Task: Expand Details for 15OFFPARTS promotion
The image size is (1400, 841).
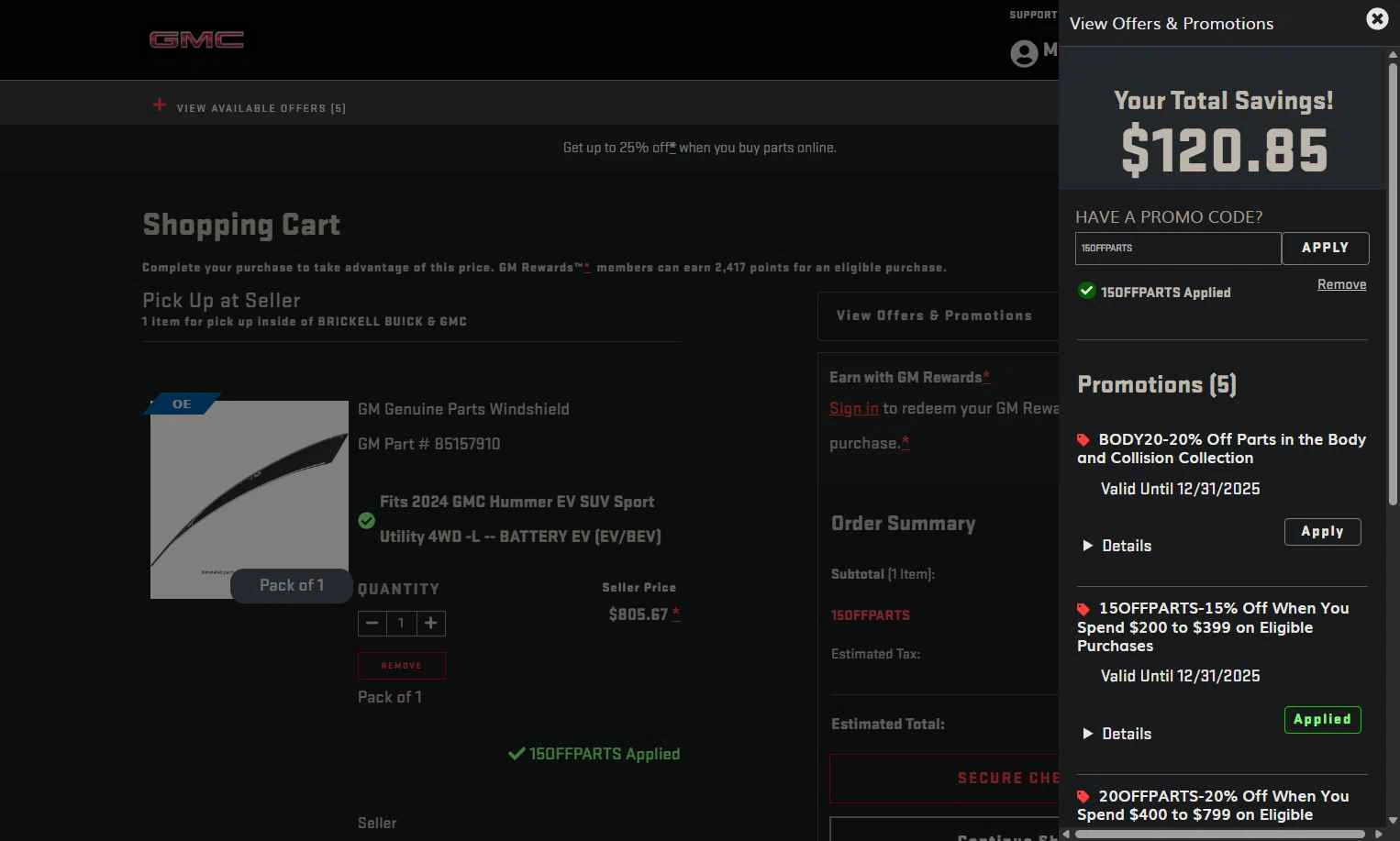Action: [1117, 734]
